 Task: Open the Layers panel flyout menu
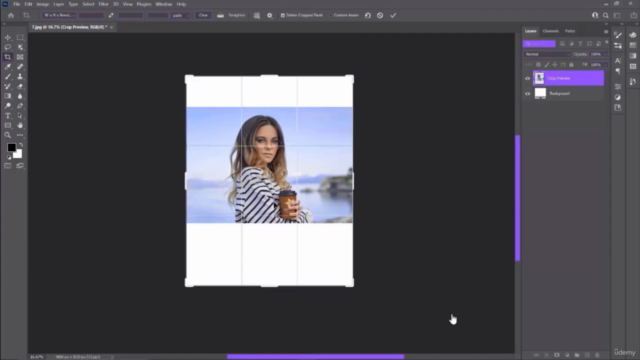click(x=606, y=31)
